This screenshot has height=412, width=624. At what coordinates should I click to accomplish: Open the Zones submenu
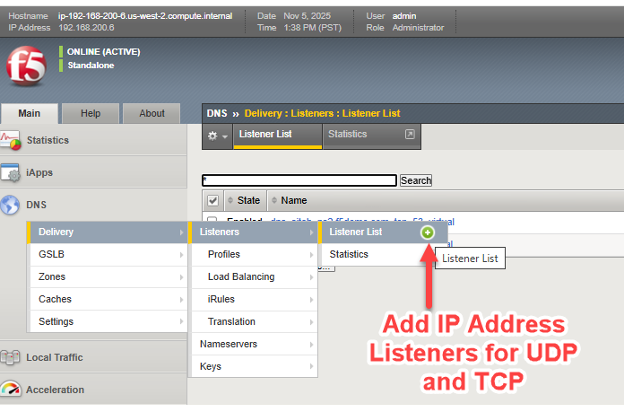107,277
